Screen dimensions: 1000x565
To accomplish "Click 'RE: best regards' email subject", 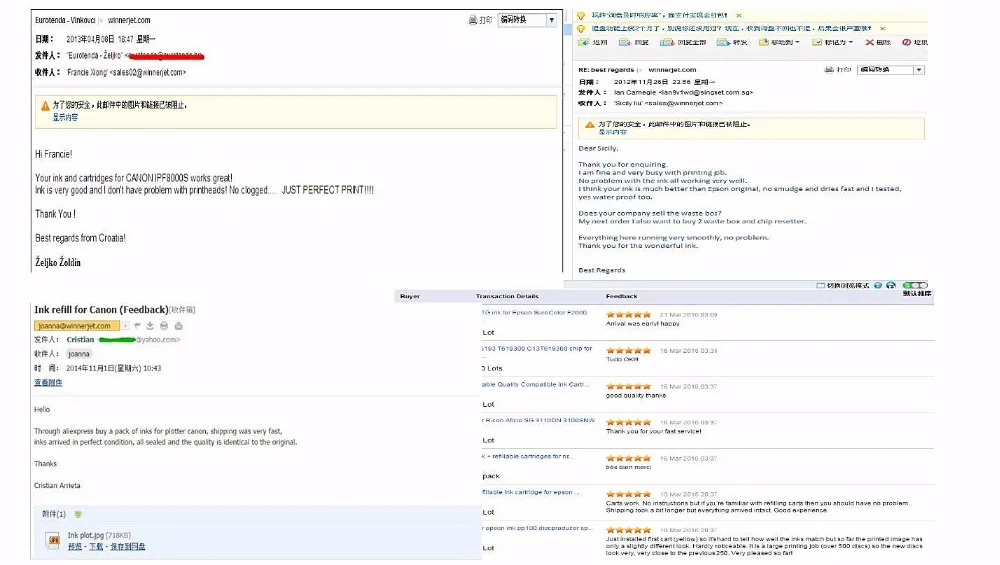I will [606, 70].
